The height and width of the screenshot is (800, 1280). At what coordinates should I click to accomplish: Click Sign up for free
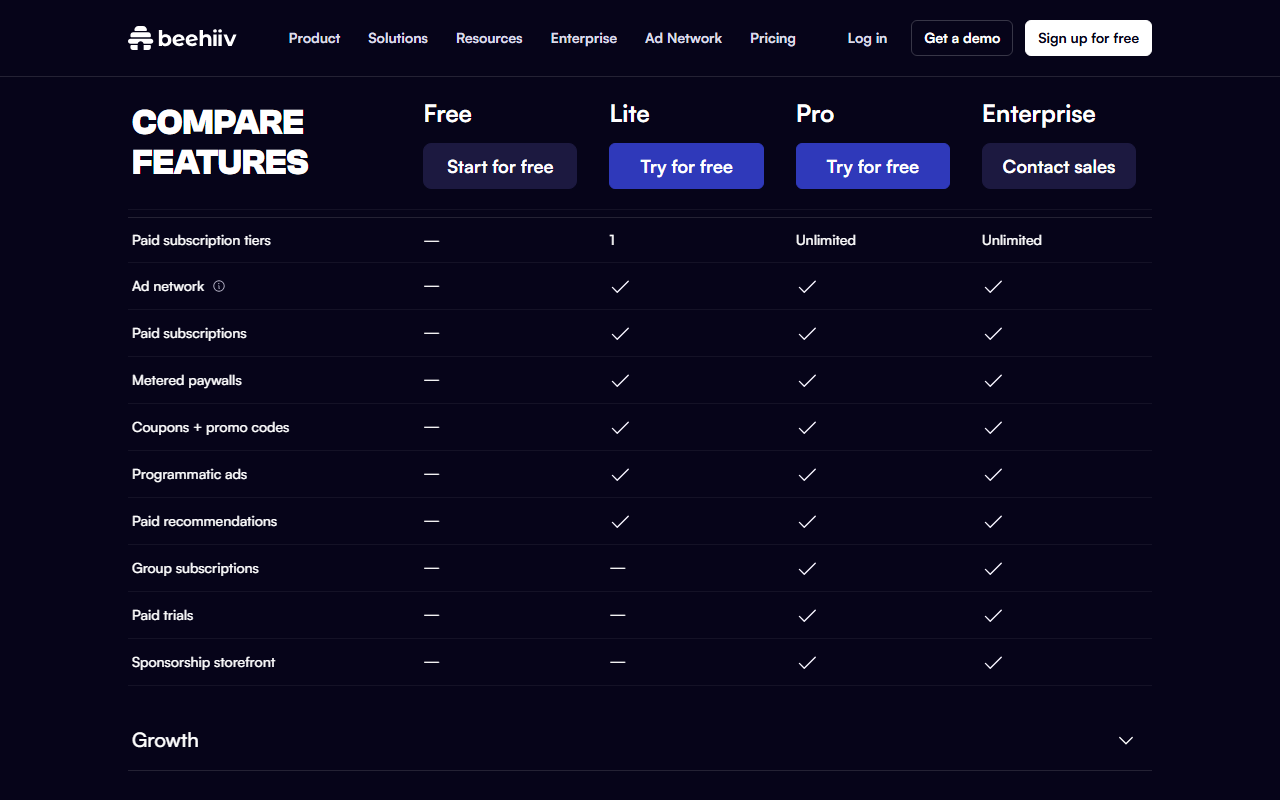coord(1088,38)
